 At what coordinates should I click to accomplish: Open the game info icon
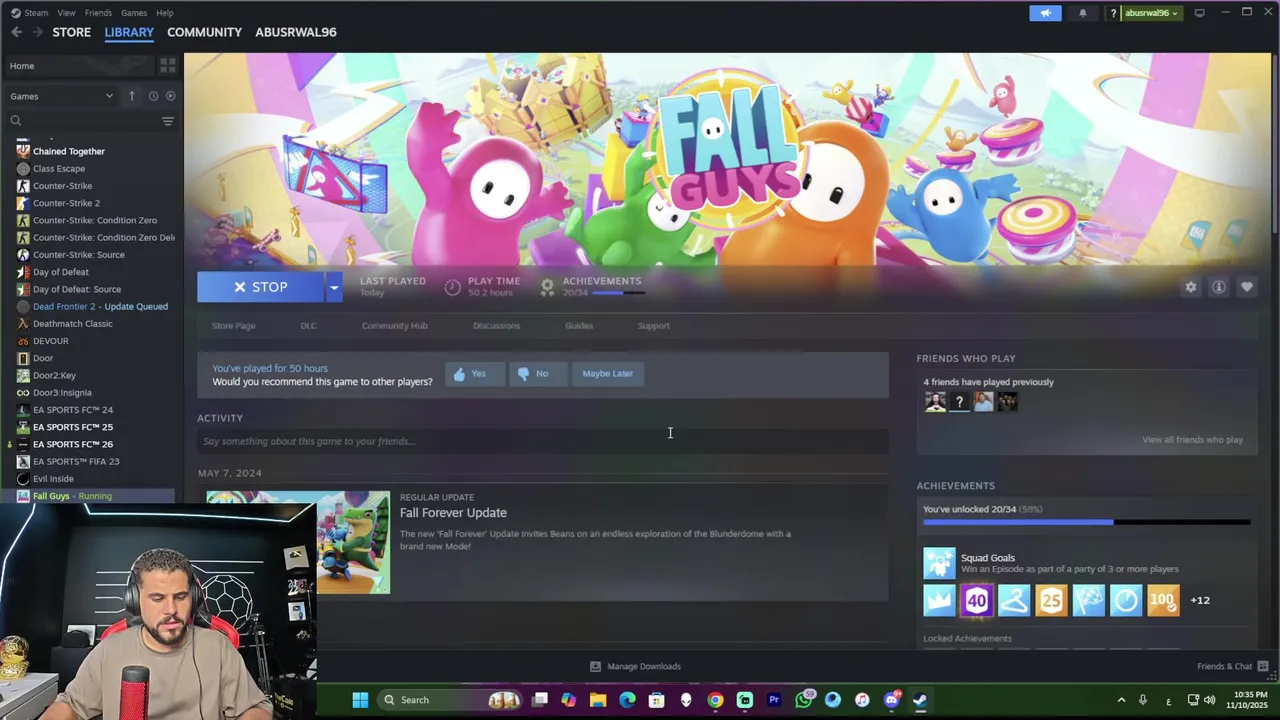(x=1218, y=287)
